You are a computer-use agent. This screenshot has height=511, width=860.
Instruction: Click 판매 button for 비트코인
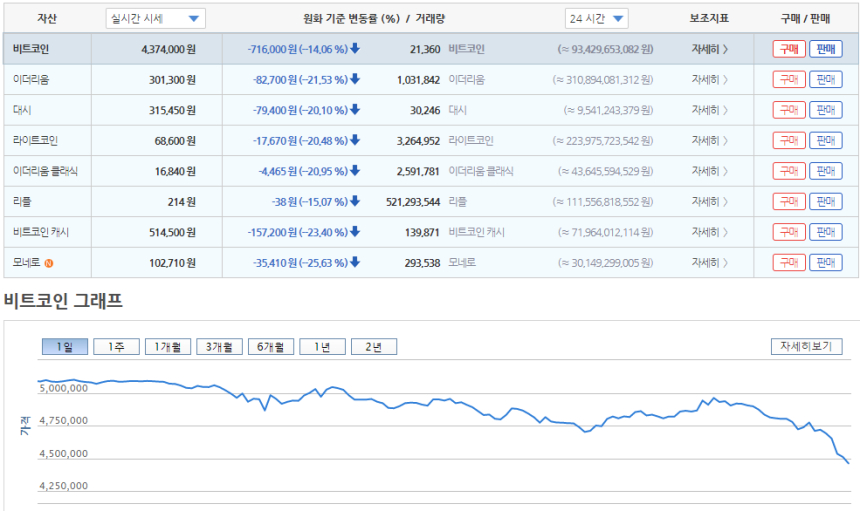pos(825,49)
